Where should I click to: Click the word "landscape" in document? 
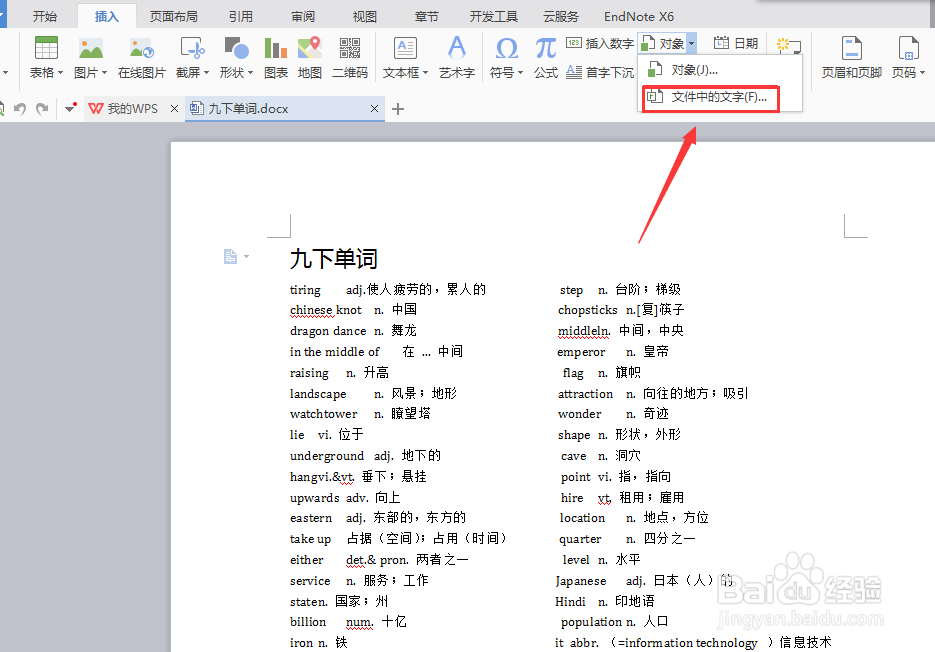click(x=318, y=394)
